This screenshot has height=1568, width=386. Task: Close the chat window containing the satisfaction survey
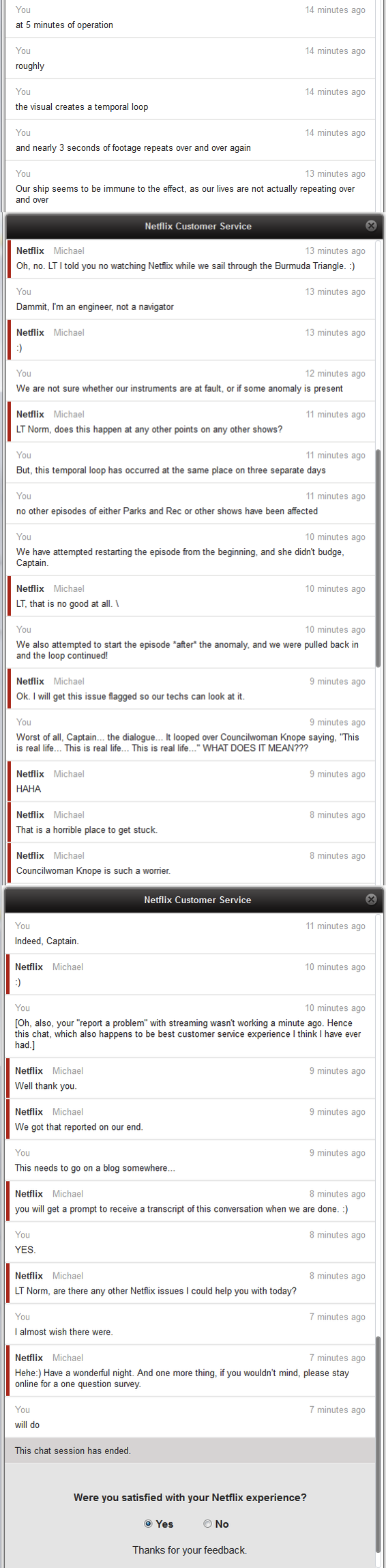pyautogui.click(x=371, y=900)
